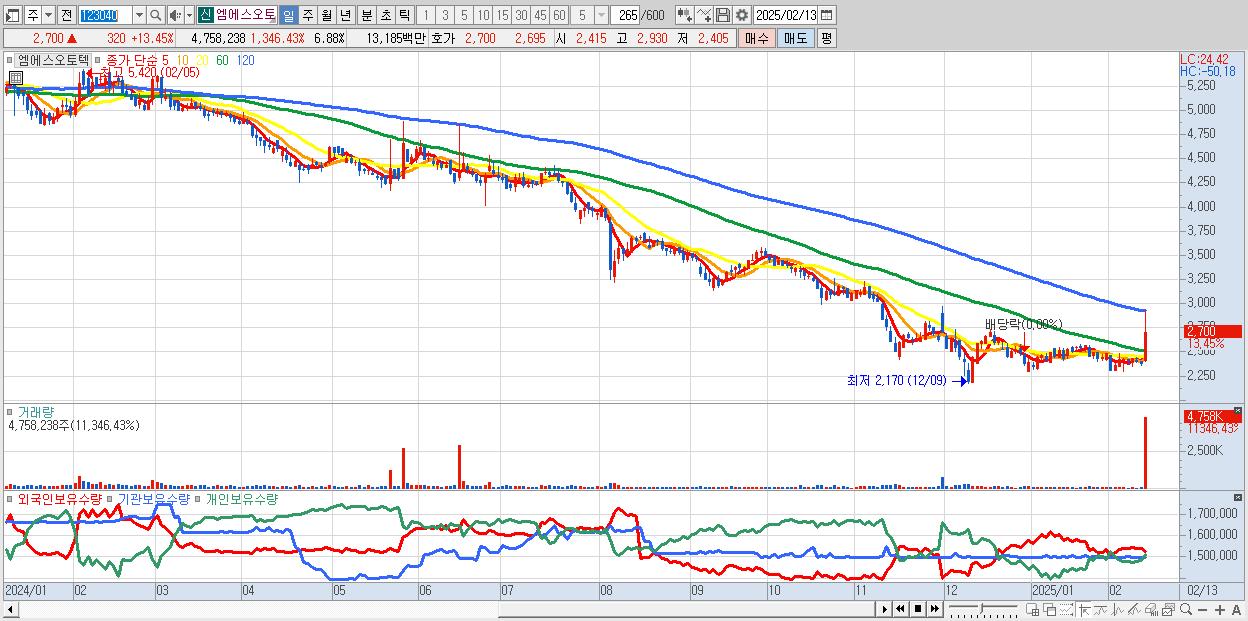
Task: Focus the stock code input 123040
Action: tap(104, 15)
